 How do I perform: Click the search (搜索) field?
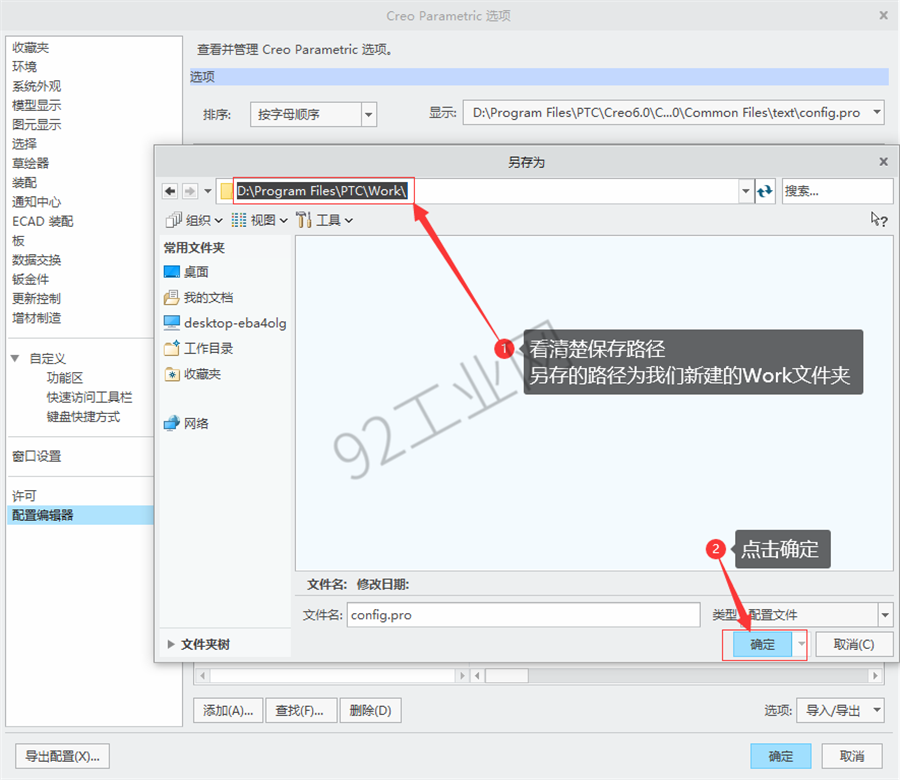pos(837,191)
